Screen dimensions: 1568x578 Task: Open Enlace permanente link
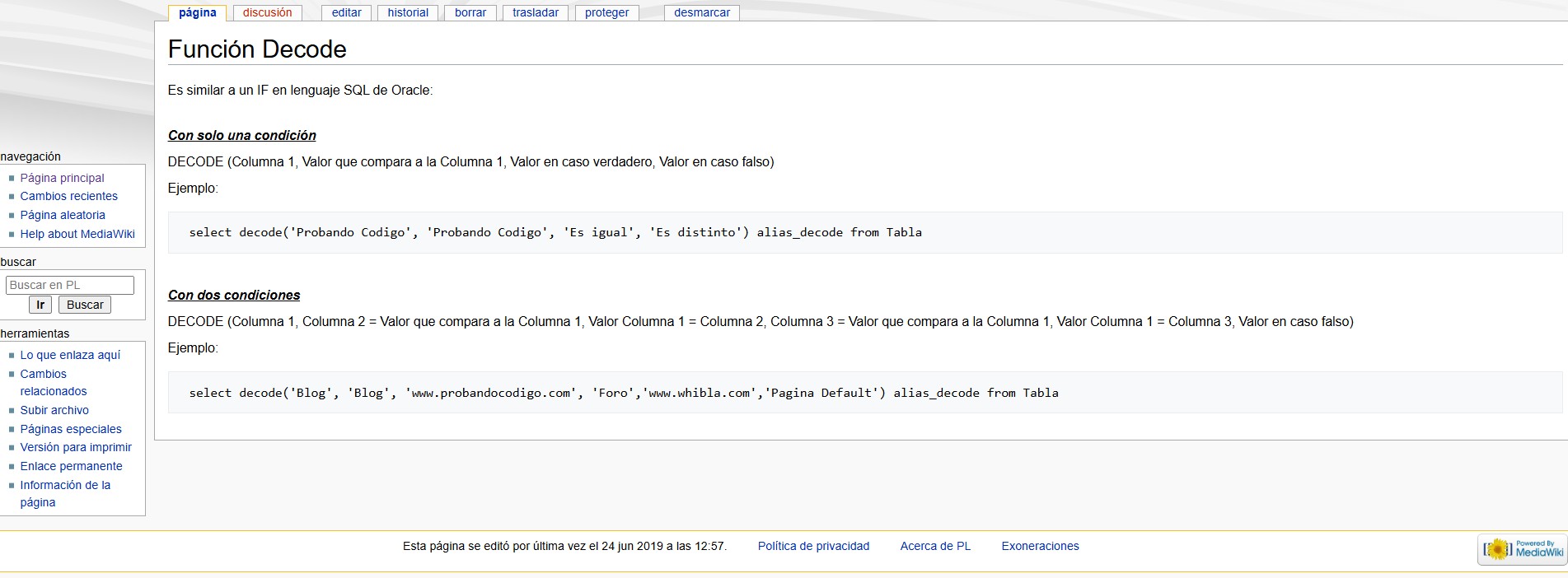pos(71,466)
